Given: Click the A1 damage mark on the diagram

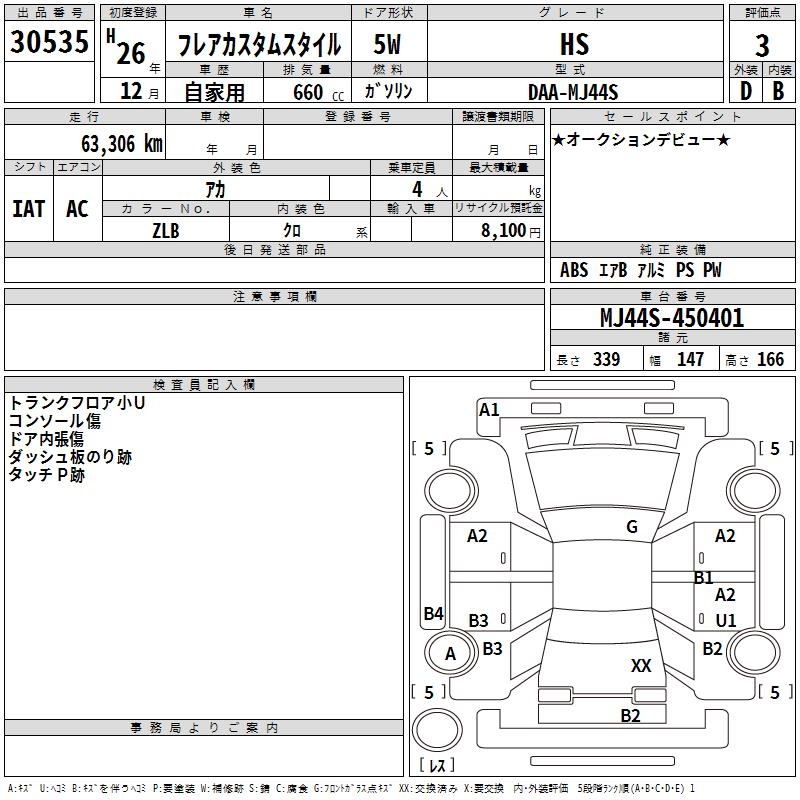Looking at the screenshot, I should click(489, 410).
